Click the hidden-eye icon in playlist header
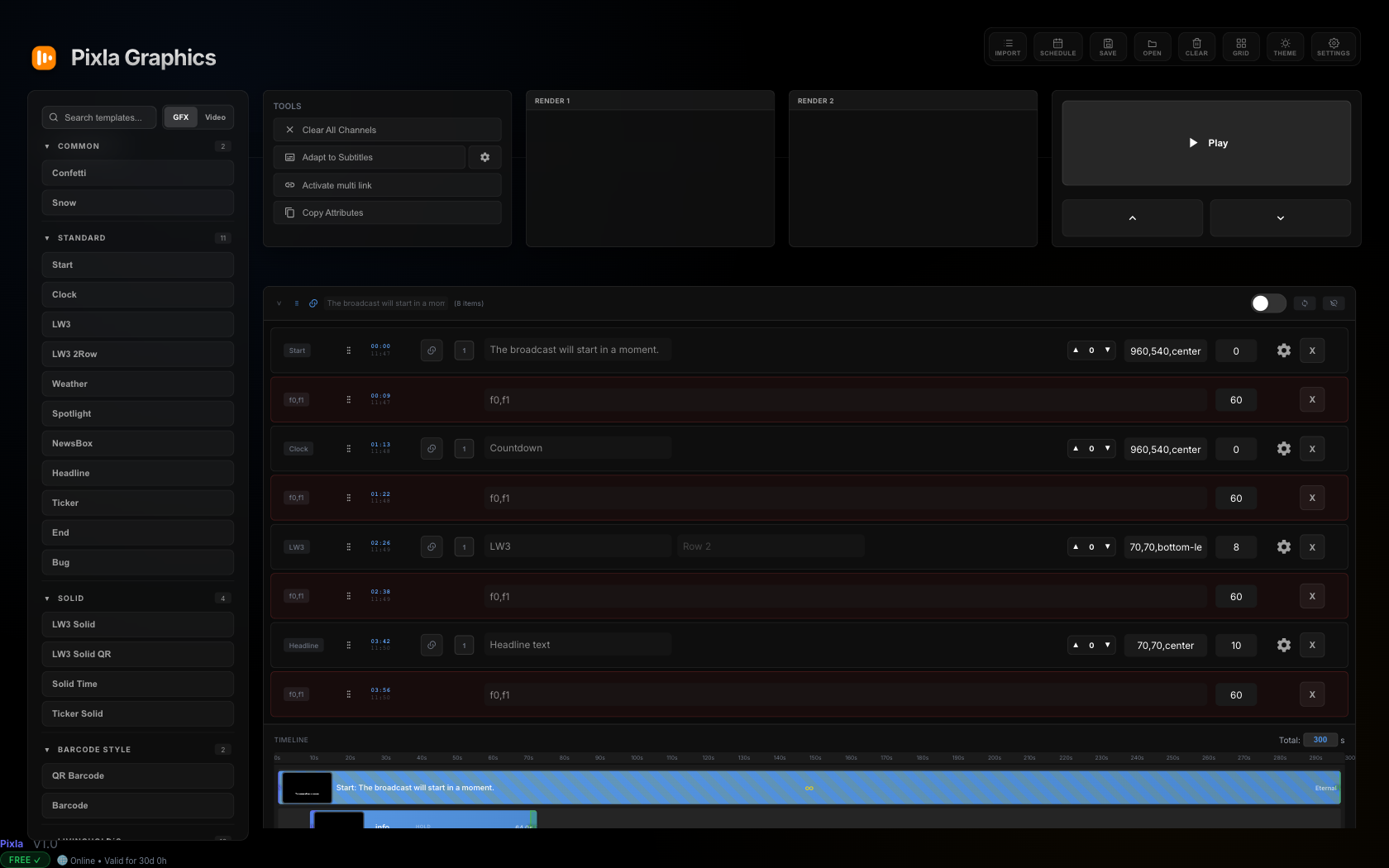This screenshot has height=868, width=1389. (x=1334, y=303)
